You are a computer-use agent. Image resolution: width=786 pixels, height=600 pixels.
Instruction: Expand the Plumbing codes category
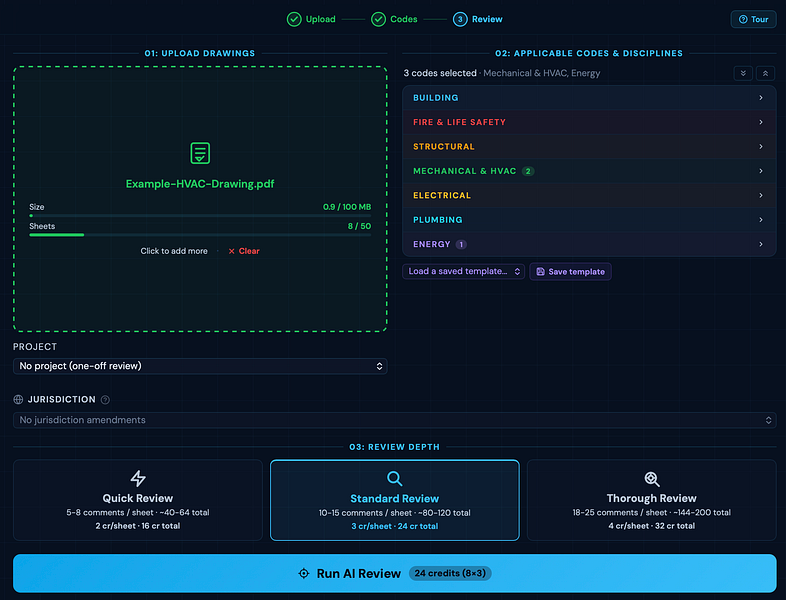(589, 220)
